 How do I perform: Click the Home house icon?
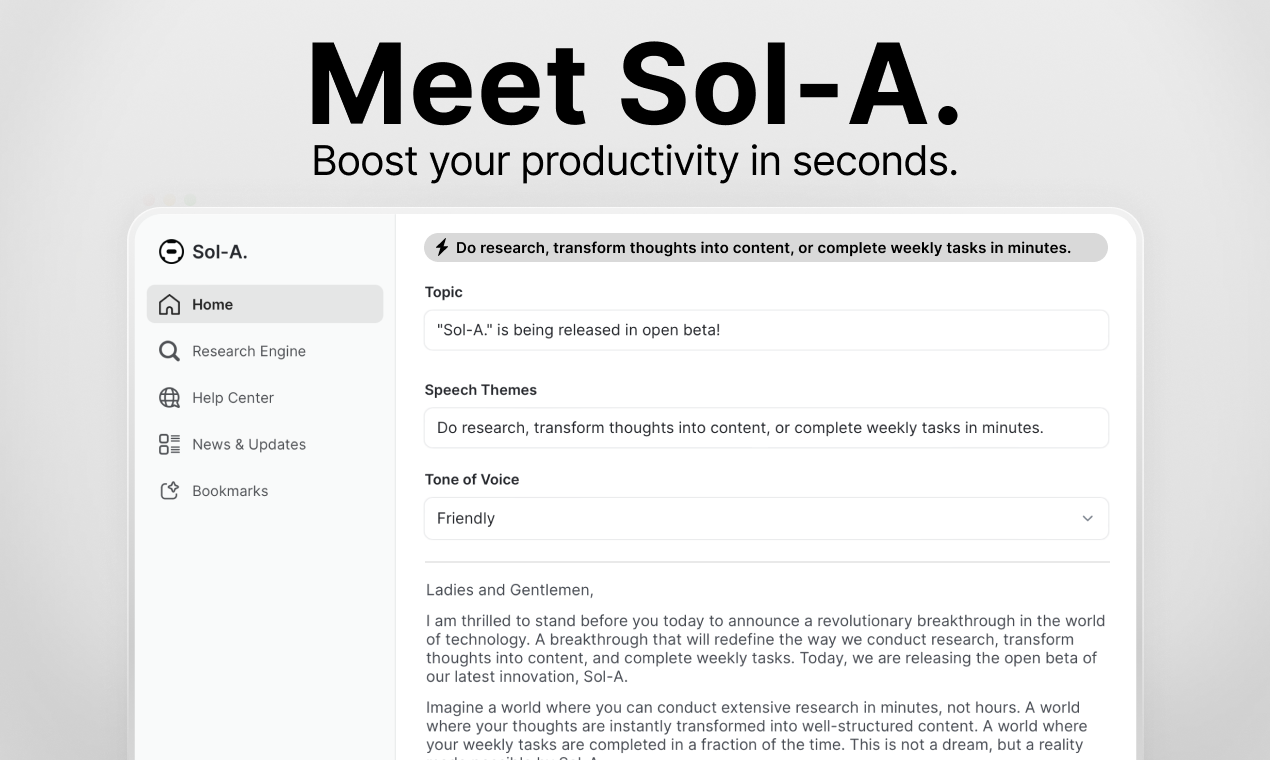coord(170,305)
